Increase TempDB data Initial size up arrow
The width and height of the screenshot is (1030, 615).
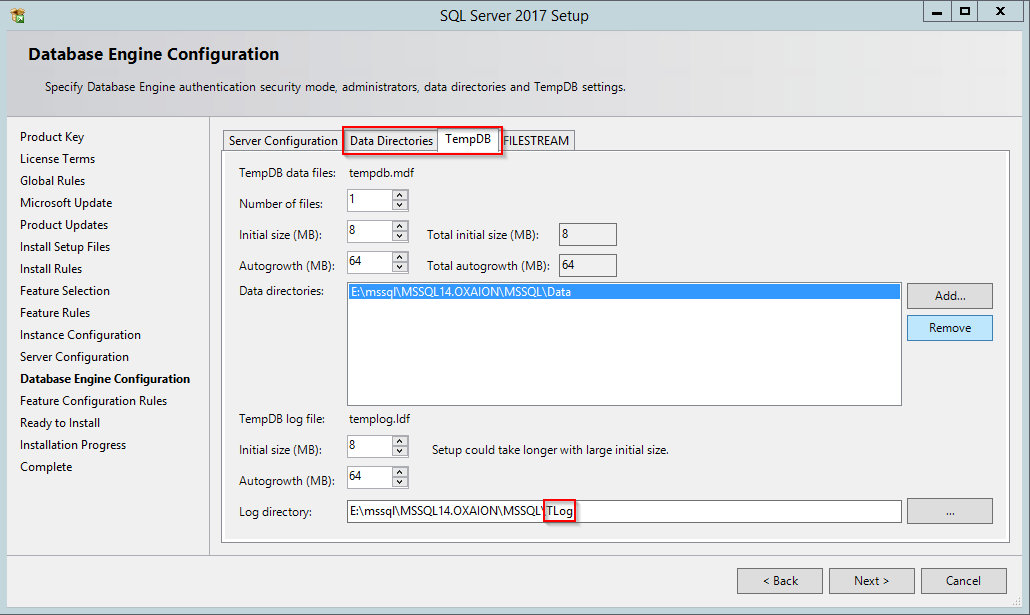click(399, 226)
